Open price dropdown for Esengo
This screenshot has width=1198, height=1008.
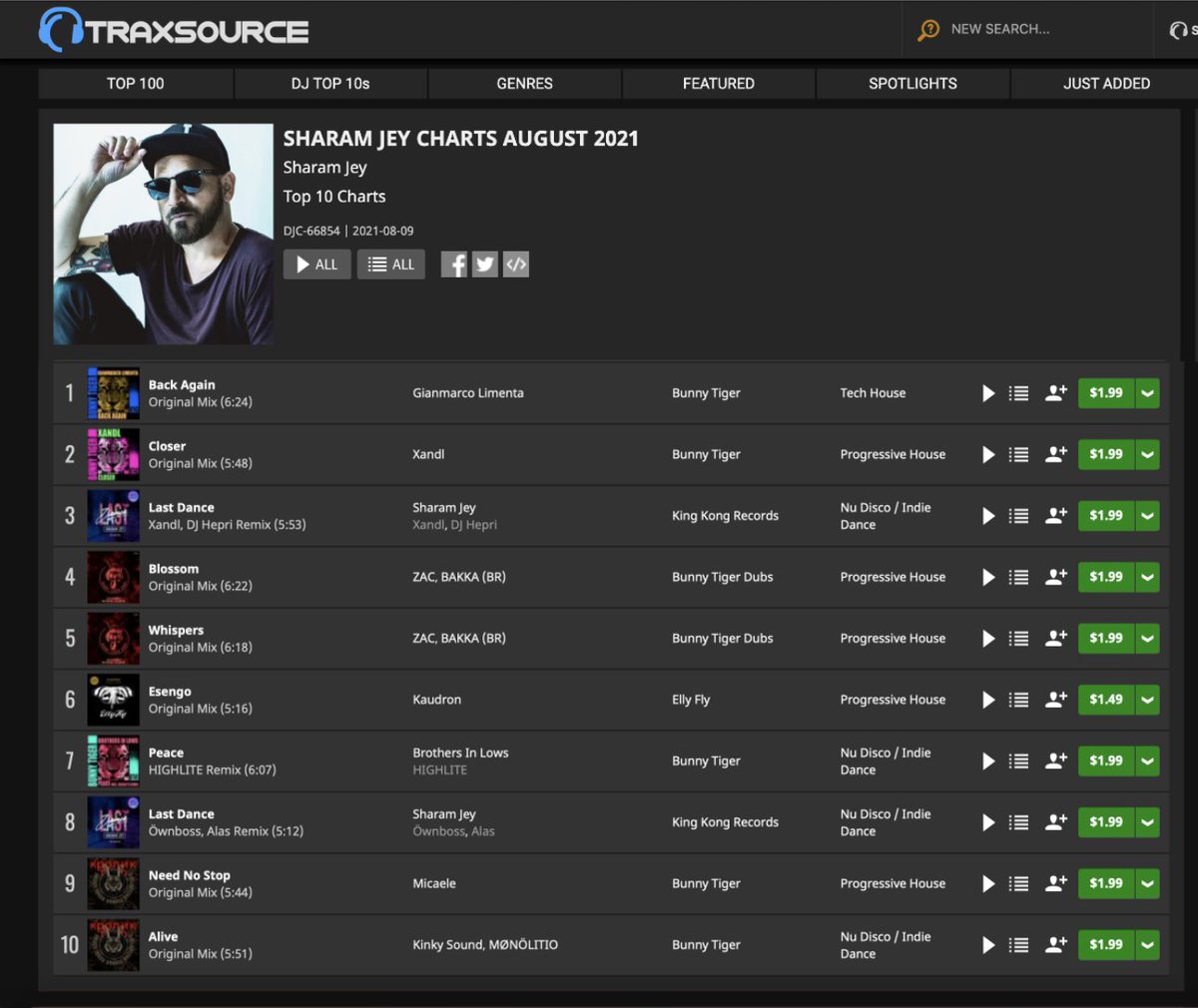pos(1147,700)
